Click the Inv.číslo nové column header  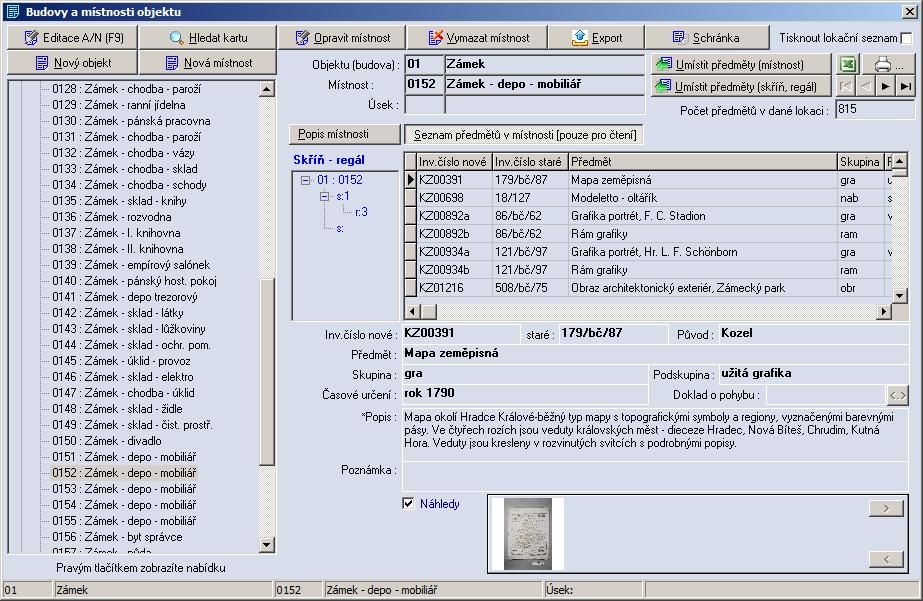point(453,161)
